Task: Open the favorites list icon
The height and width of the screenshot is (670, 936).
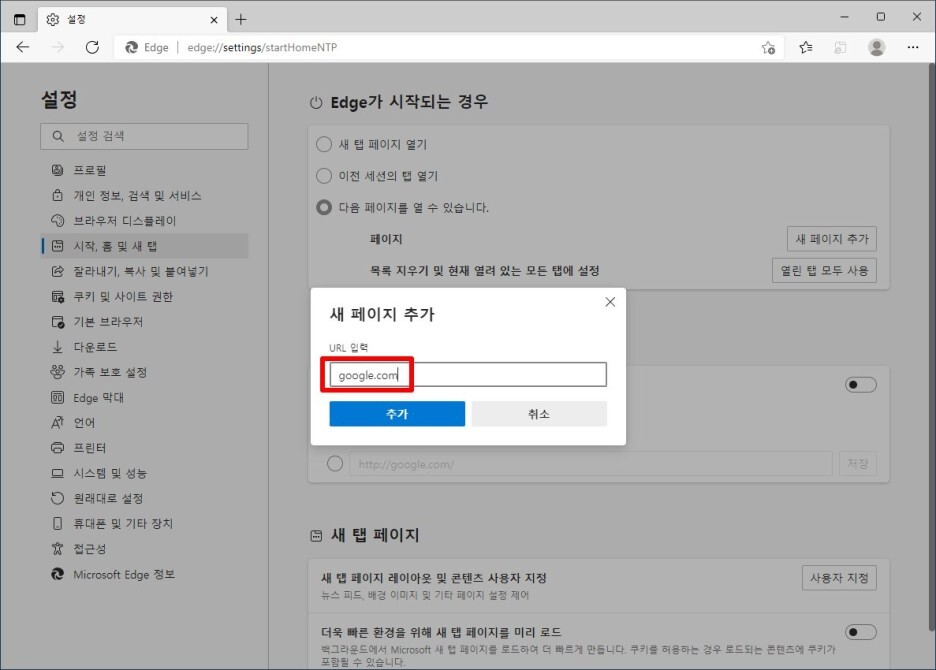Action: tap(806, 47)
